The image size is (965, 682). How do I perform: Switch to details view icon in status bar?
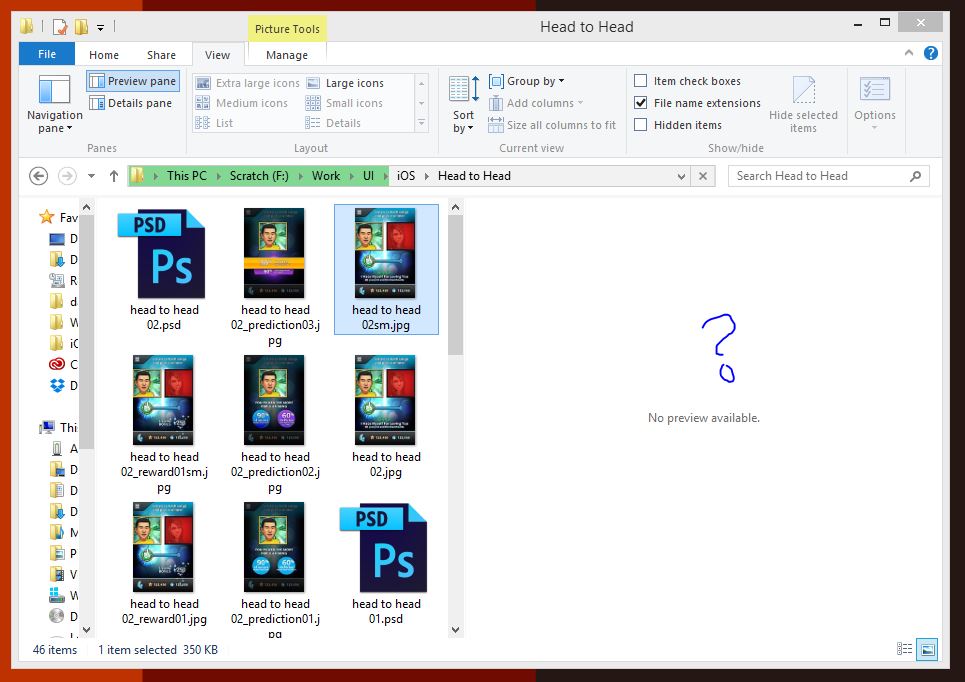point(904,649)
